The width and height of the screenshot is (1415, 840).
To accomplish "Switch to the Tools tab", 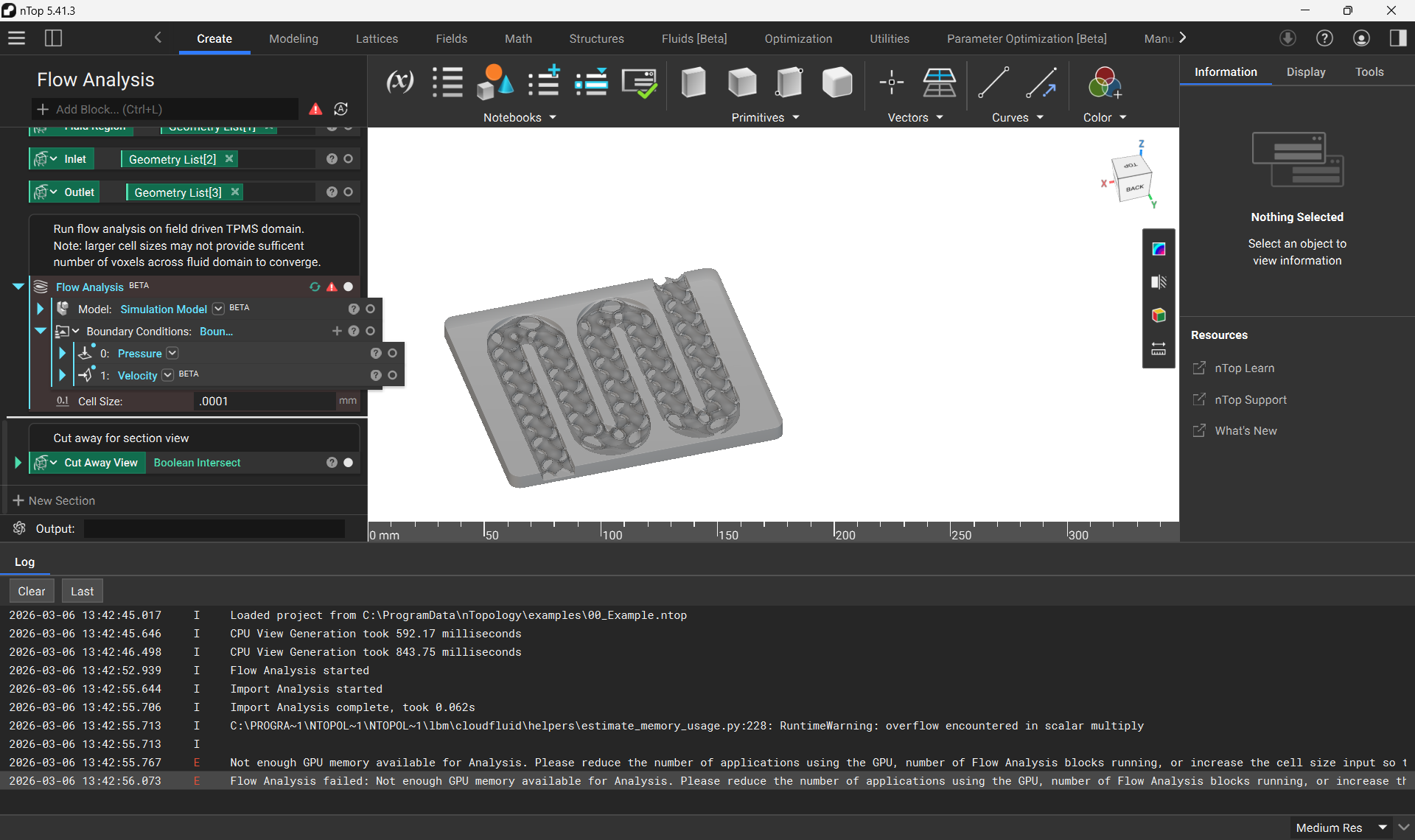I will [1369, 71].
